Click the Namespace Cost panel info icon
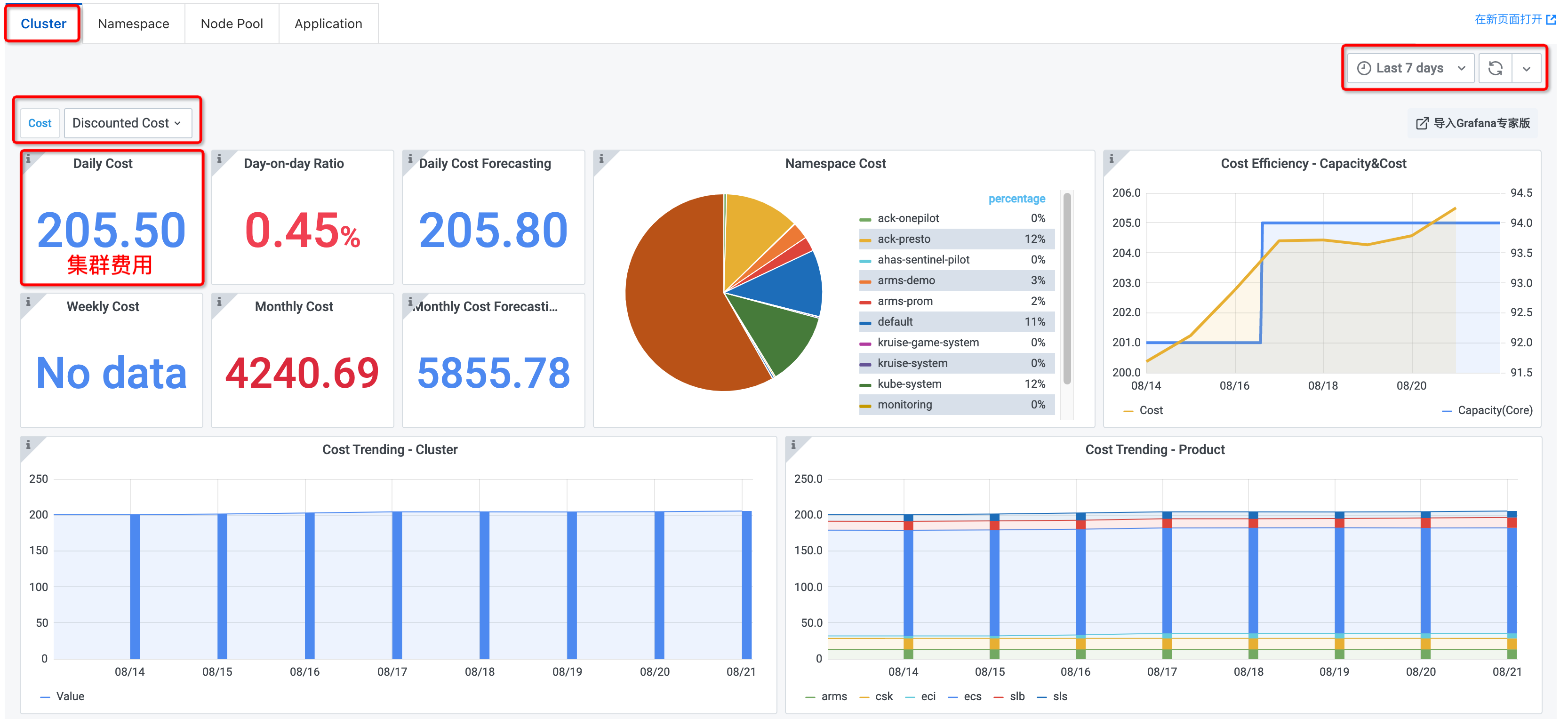 pos(601,159)
